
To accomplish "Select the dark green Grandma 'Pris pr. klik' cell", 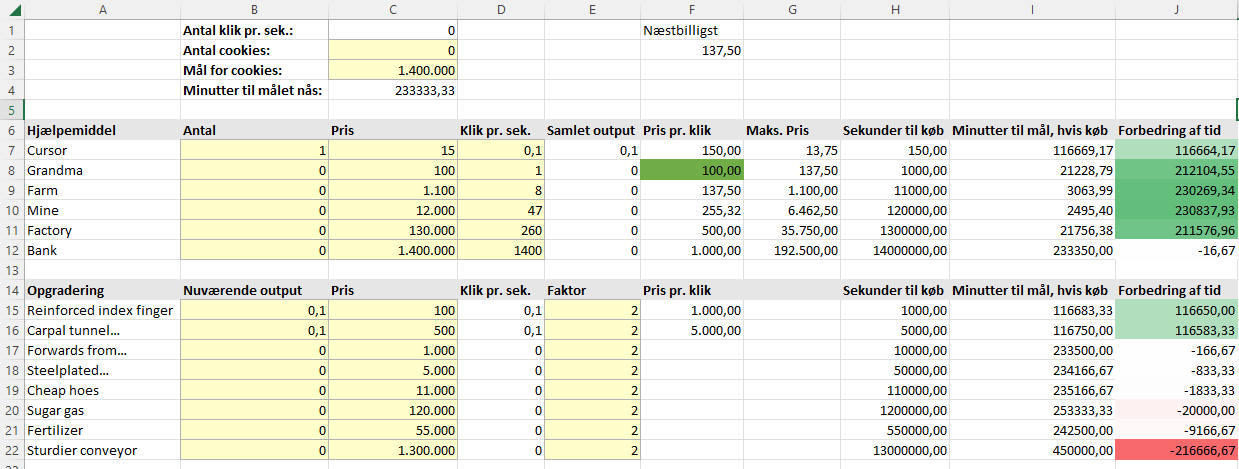I will [691, 170].
